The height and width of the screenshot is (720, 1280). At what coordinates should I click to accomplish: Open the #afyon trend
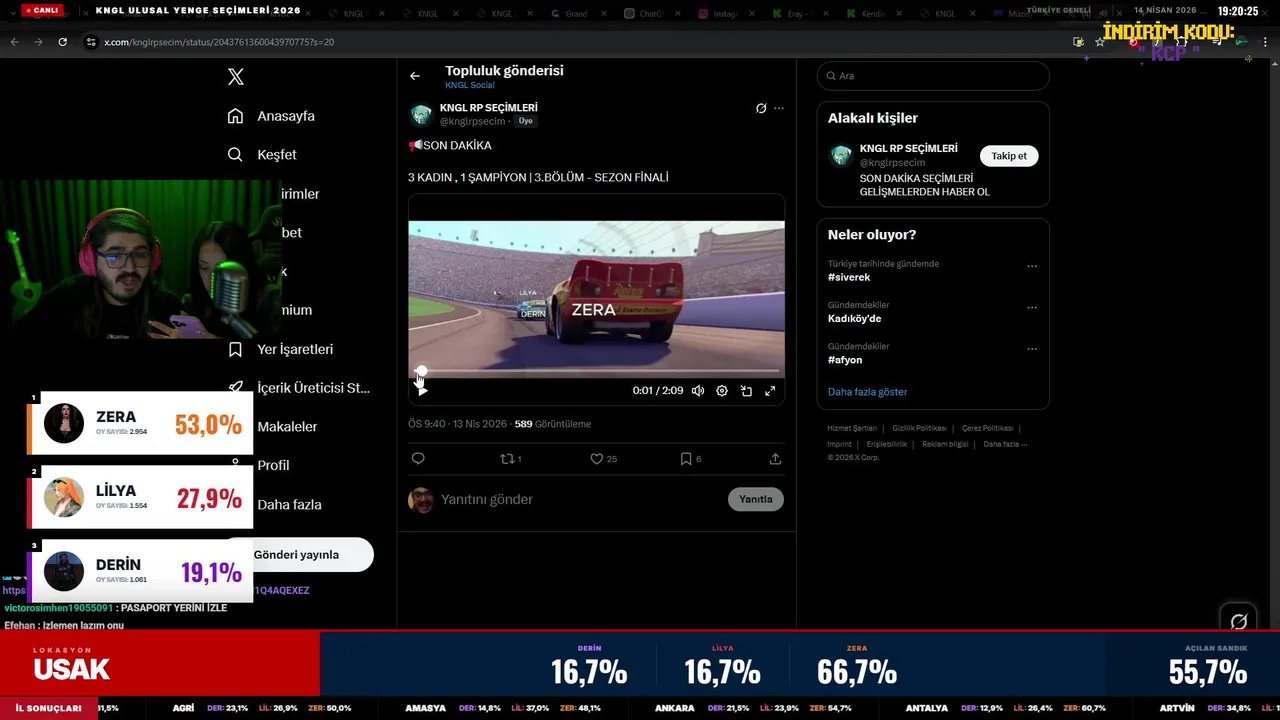pyautogui.click(x=845, y=360)
